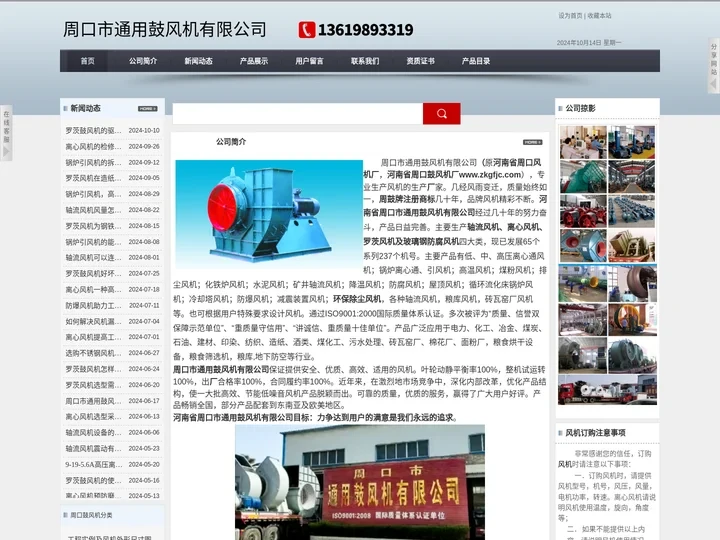Select 资质证书 navigation item

(x=421, y=61)
